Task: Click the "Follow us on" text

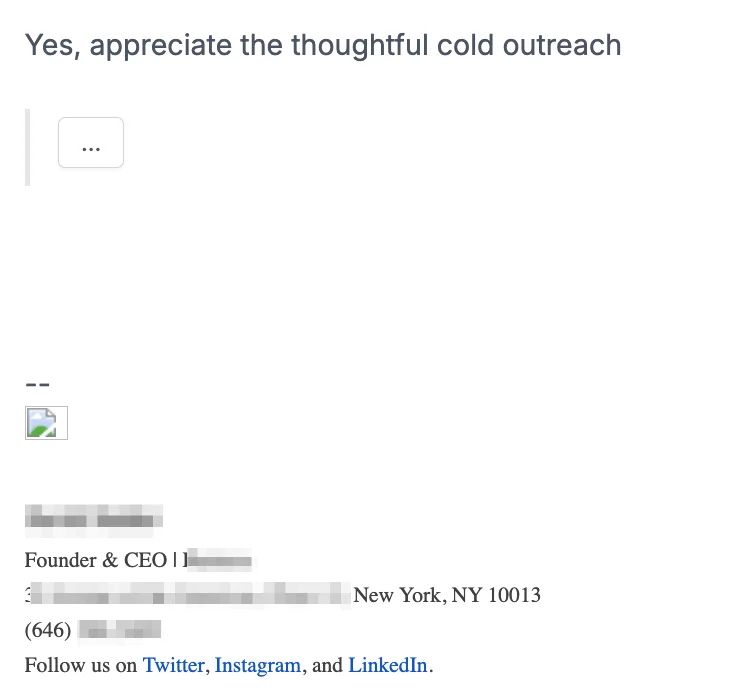Action: (81, 665)
